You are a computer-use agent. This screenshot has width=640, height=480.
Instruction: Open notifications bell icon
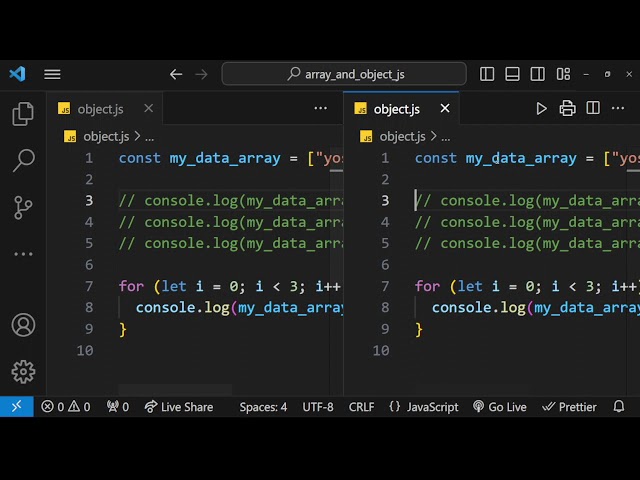coord(619,407)
